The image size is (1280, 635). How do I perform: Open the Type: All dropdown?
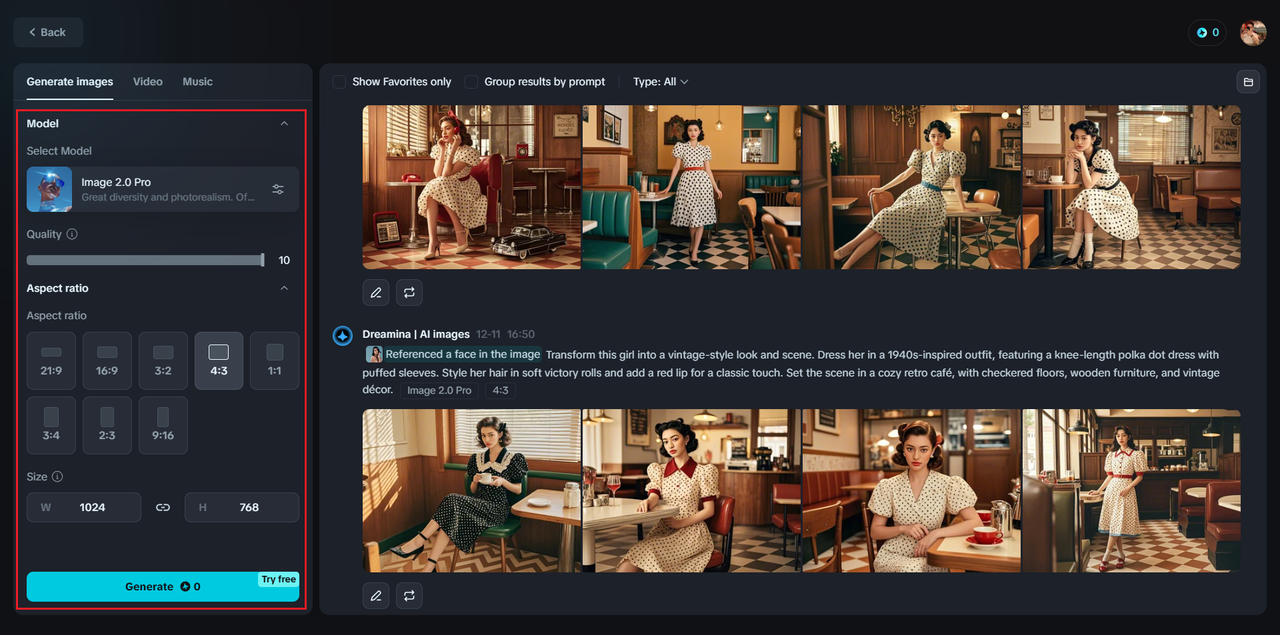(661, 82)
